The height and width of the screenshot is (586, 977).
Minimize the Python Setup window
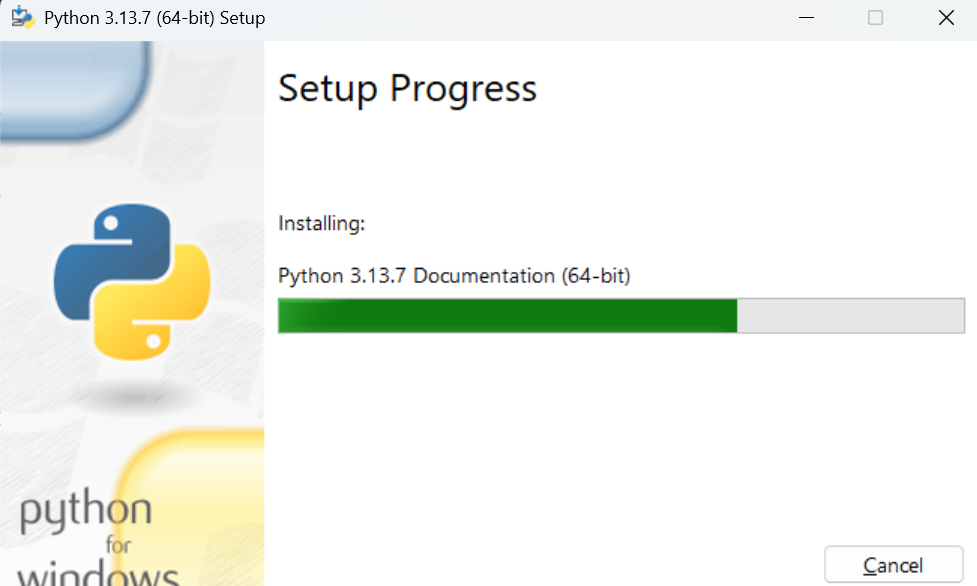[x=806, y=18]
